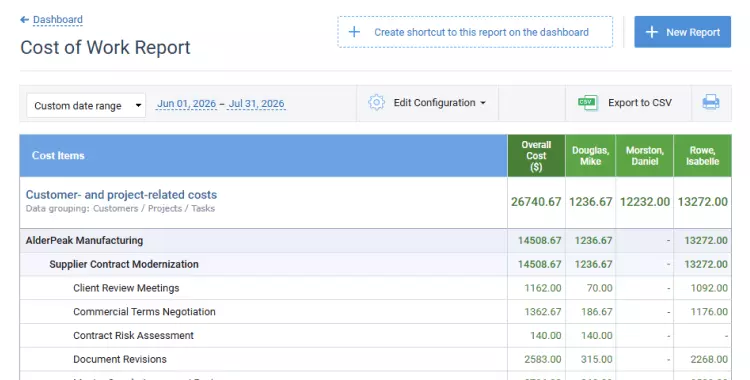Select the Commercial Terms Negotiation task
The width and height of the screenshot is (750, 380).
375,312
